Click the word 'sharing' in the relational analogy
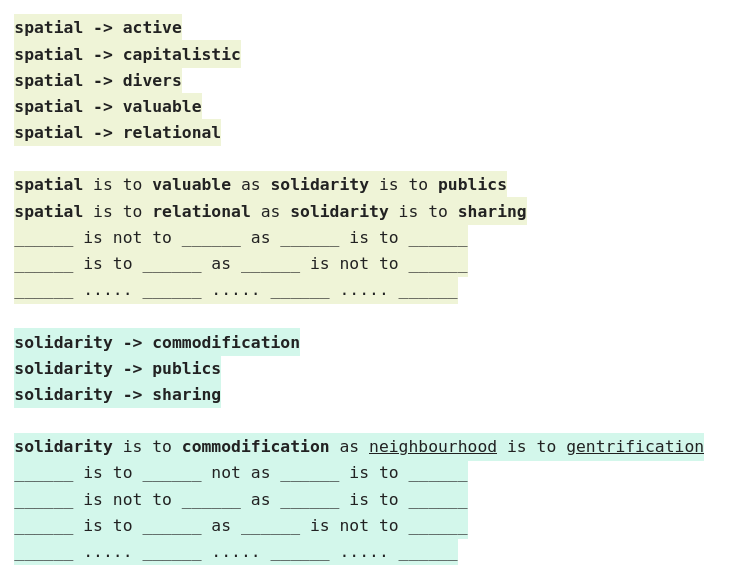Screen dimensions: 740x580 click(x=492, y=211)
